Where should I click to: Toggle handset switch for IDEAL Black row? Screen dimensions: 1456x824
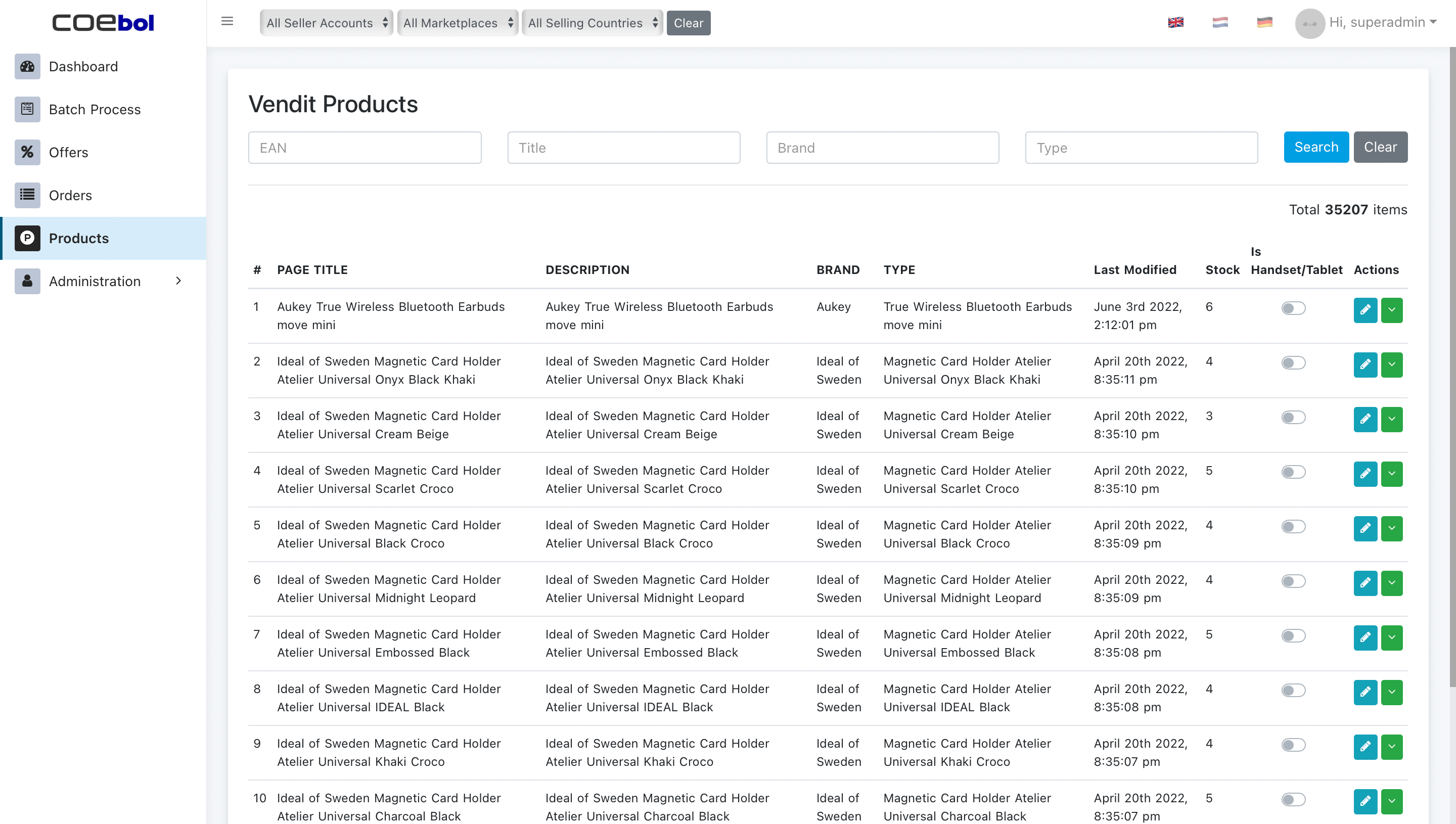1293,691
